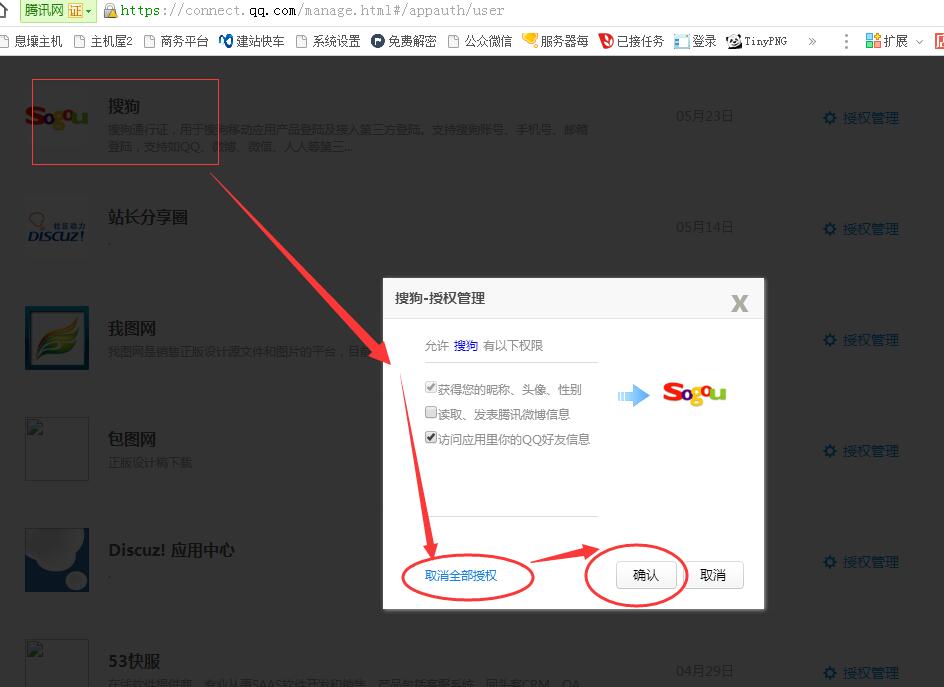Open the 主机屋2 bookmark
The width and height of the screenshot is (944, 687).
[x=103, y=41]
